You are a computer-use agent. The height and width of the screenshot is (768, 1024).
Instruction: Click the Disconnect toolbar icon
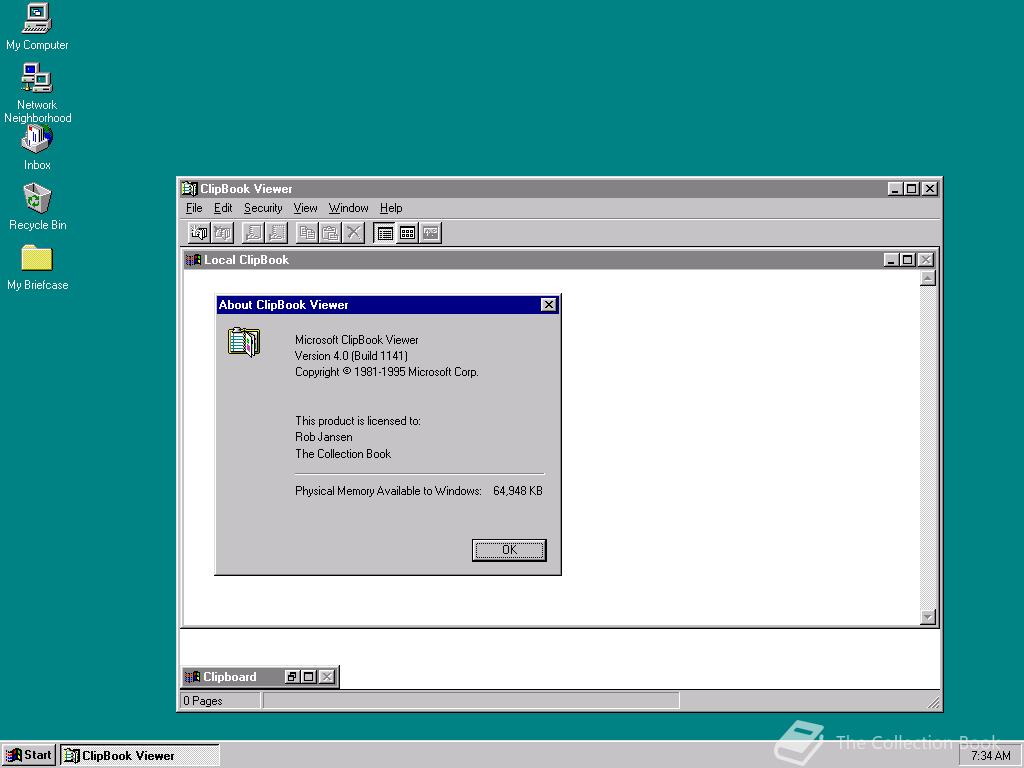[x=222, y=232]
